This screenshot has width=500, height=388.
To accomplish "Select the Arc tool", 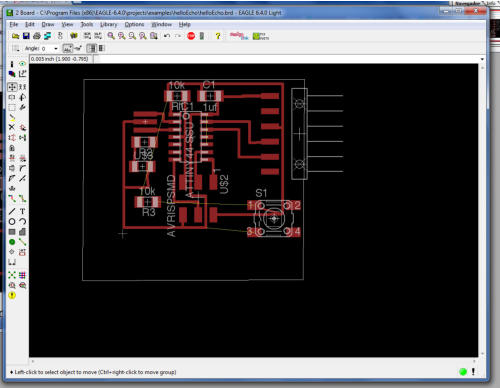I will pos(22,221).
